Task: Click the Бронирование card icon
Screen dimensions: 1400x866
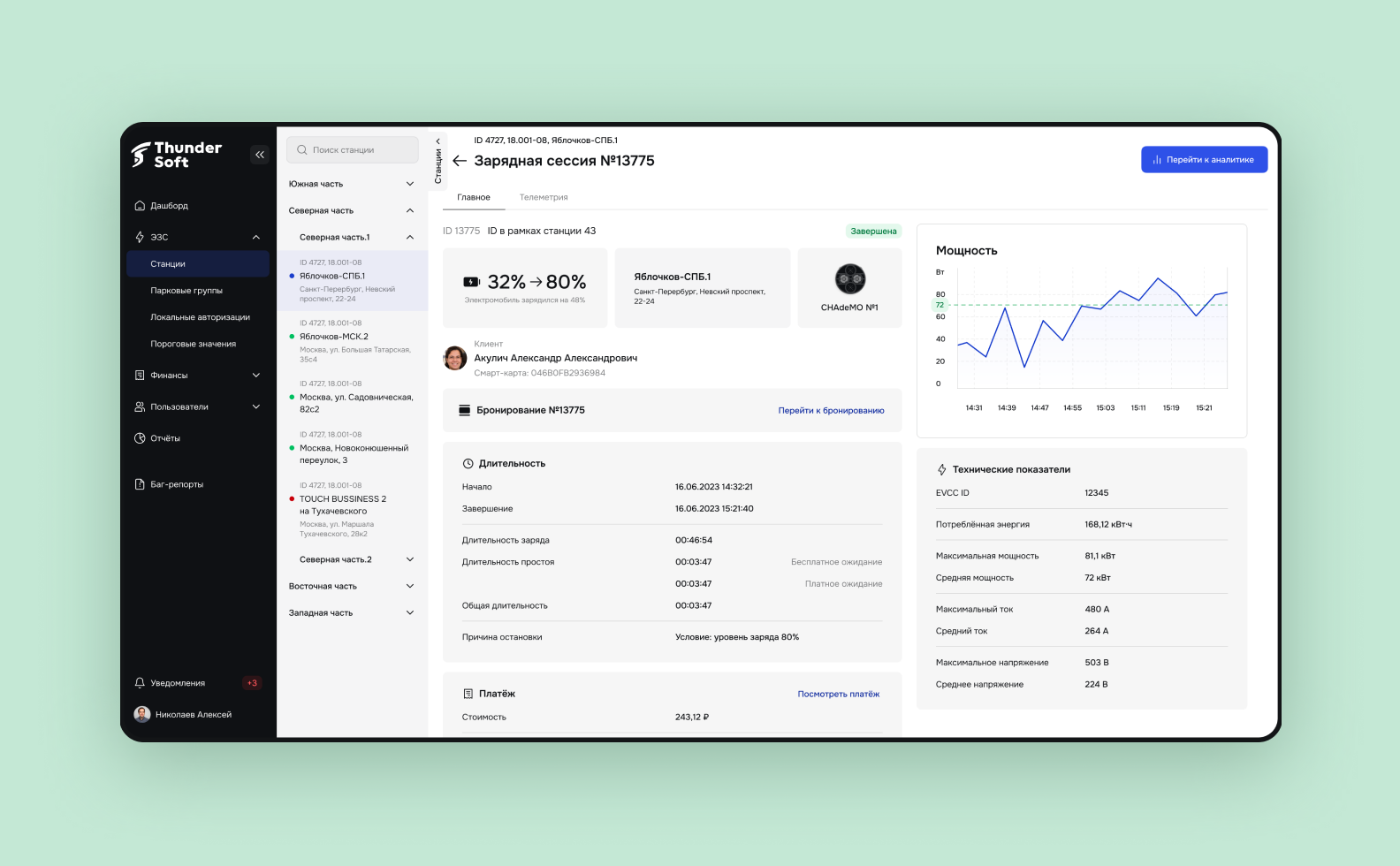Action: coord(465,410)
